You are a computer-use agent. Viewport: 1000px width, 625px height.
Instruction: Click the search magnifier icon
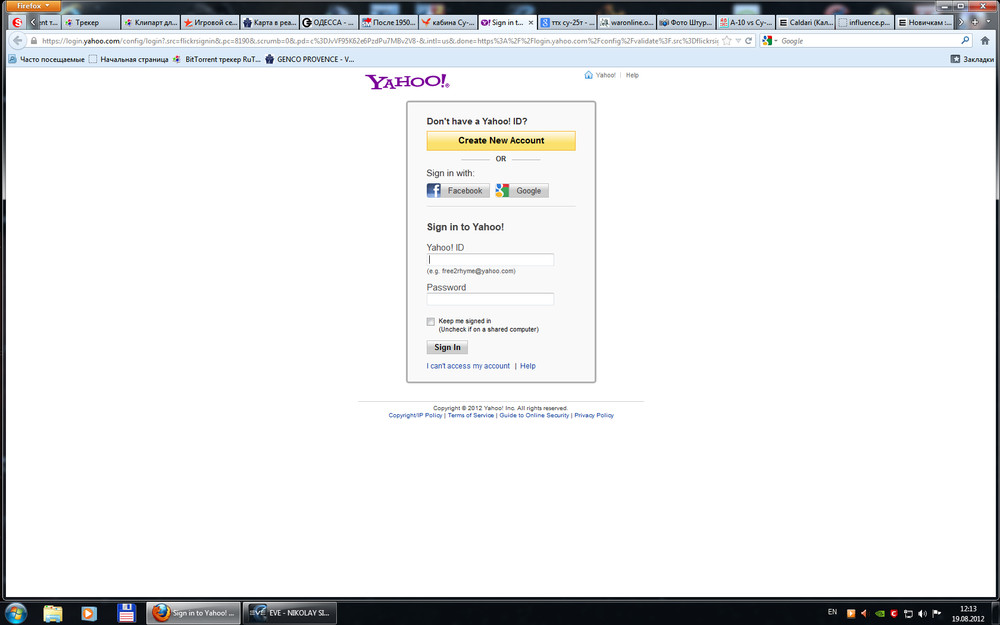pos(965,41)
